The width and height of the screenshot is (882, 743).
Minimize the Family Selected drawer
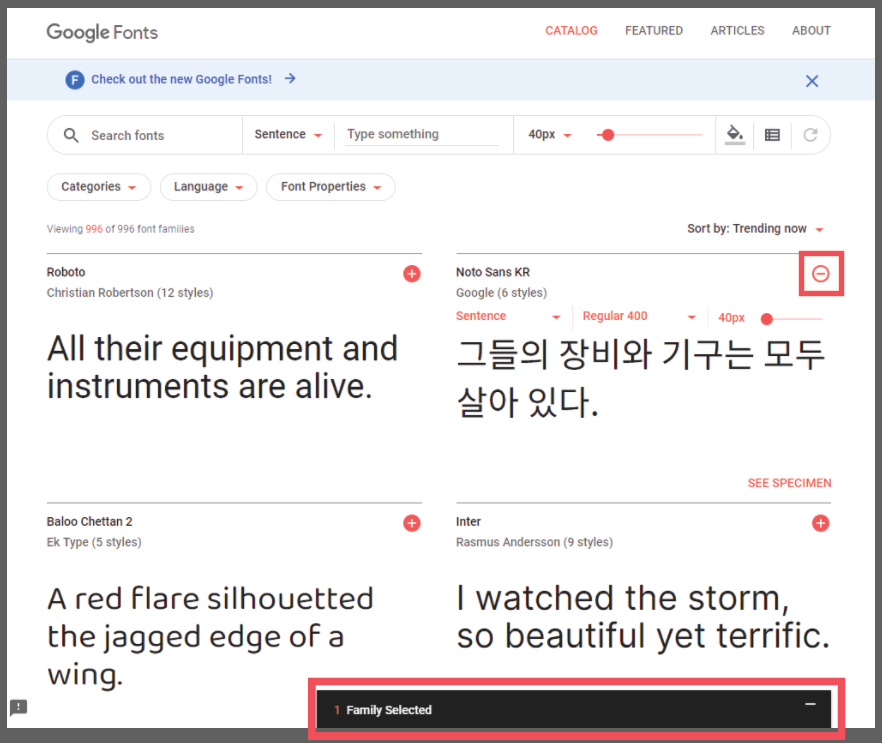810,704
